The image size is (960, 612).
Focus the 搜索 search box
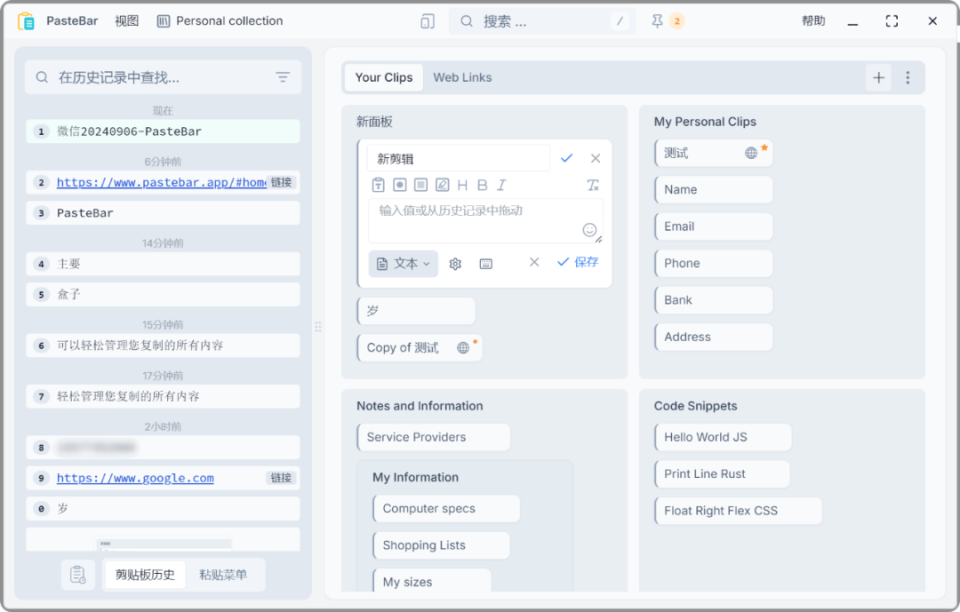(541, 21)
